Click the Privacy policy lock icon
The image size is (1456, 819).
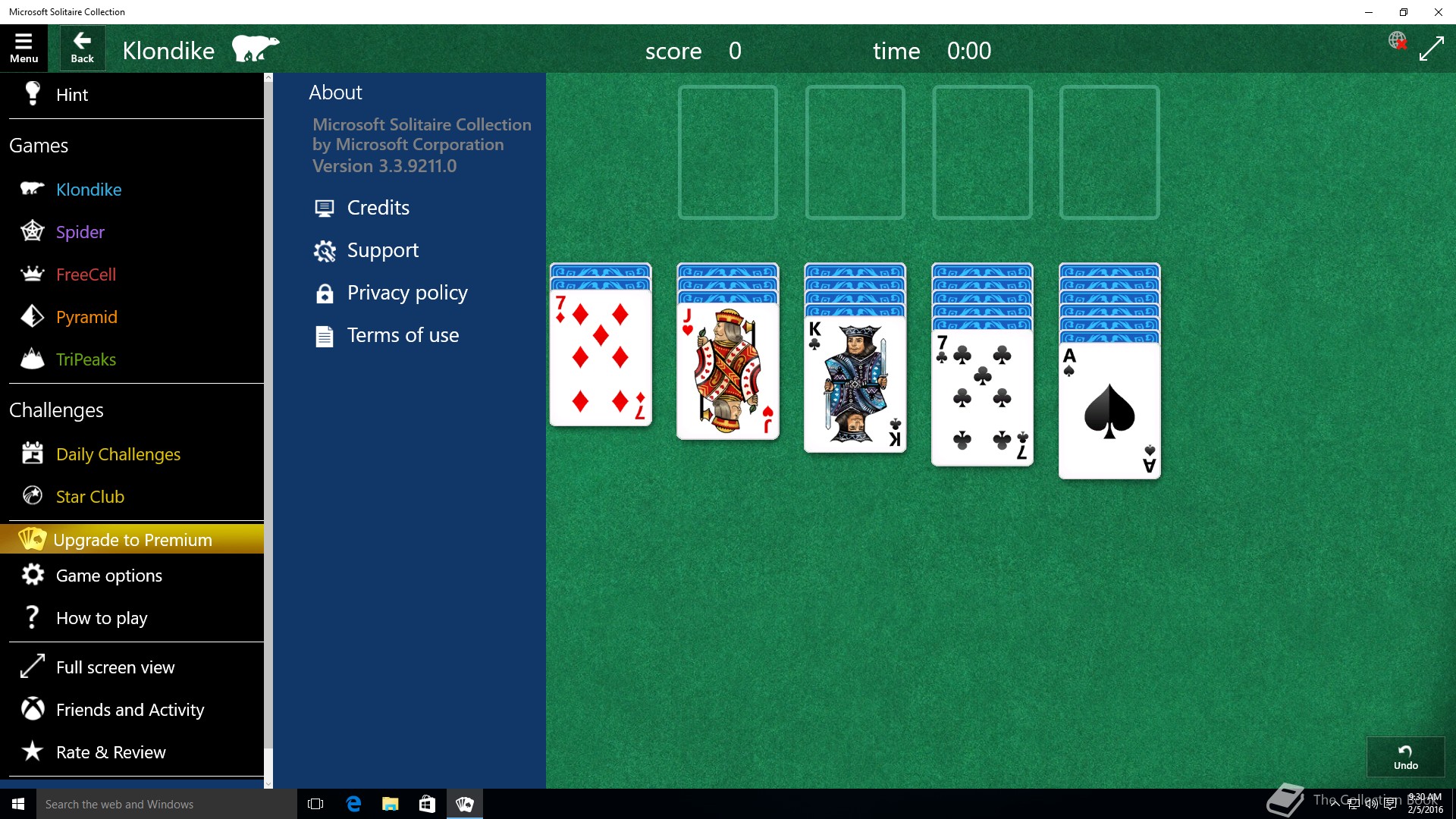[325, 293]
